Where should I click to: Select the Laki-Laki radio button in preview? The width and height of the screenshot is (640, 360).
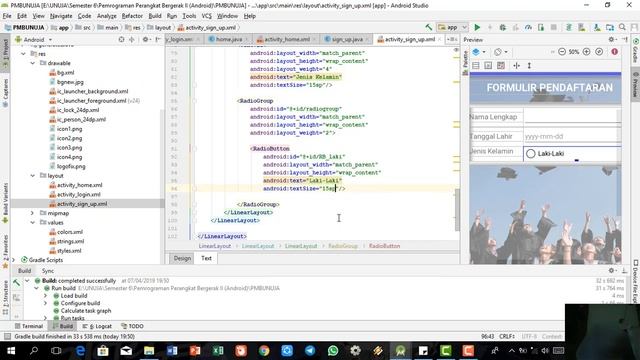[x=531, y=154]
